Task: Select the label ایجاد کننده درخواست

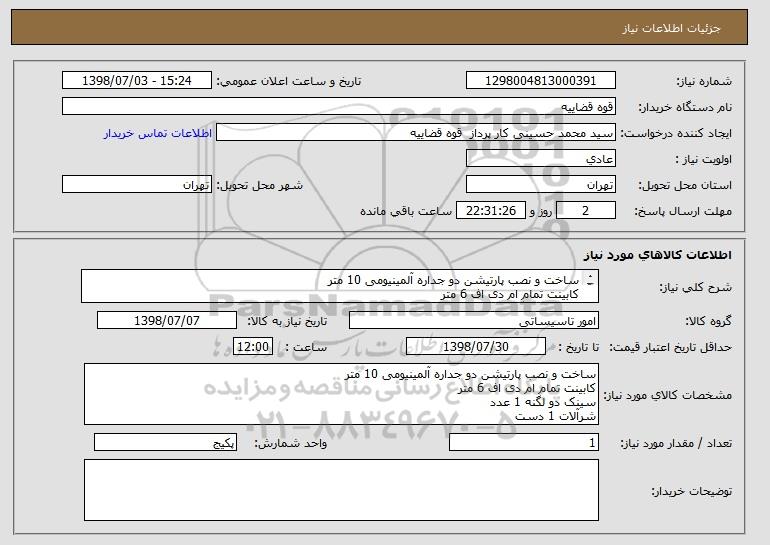Action: pos(676,133)
